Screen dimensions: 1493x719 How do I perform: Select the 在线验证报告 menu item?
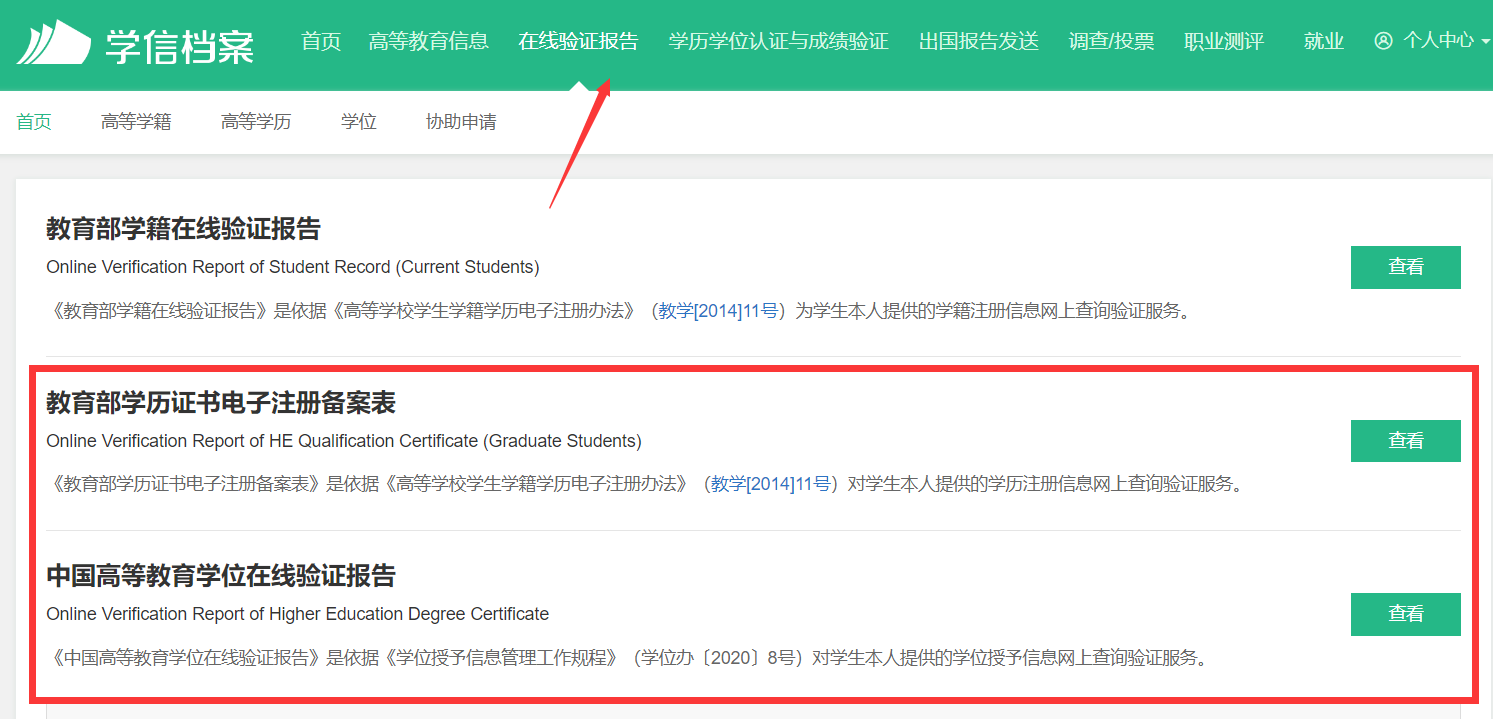[578, 41]
